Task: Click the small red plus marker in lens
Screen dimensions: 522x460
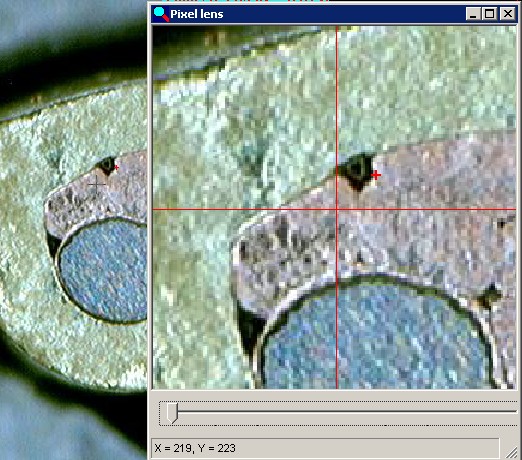Action: pos(376,175)
